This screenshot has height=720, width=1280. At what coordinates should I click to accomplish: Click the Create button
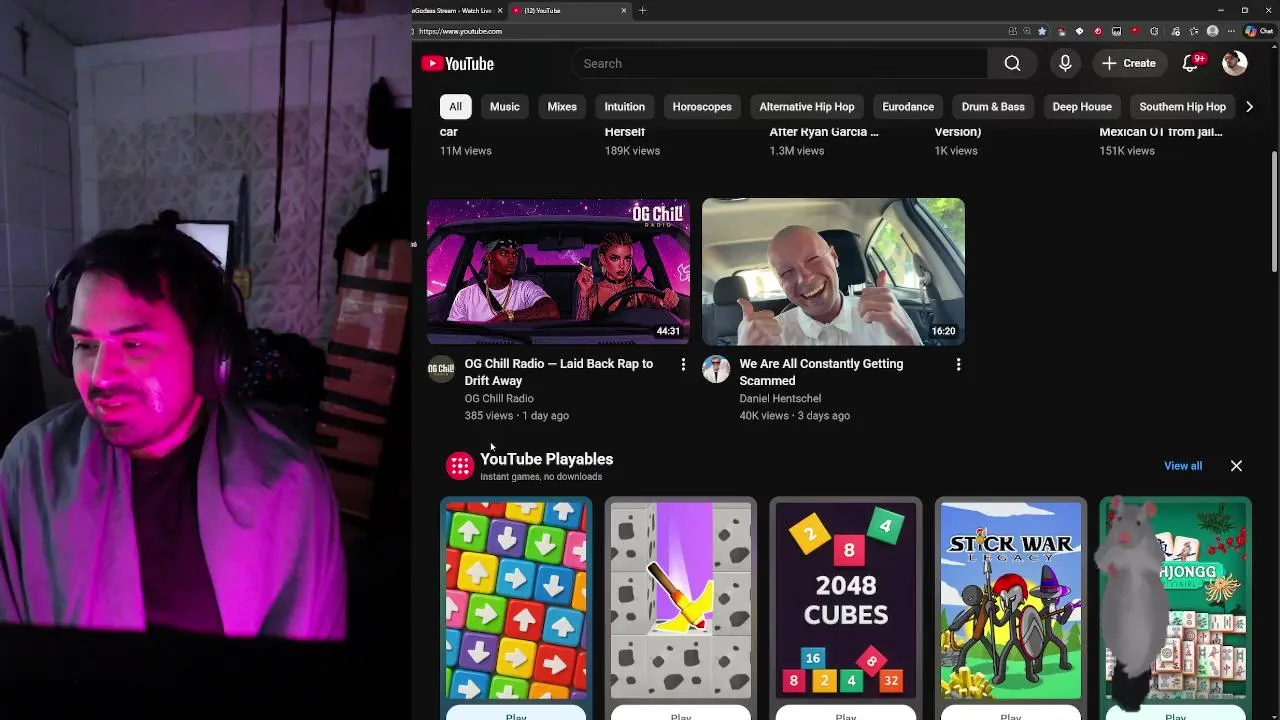(1129, 64)
